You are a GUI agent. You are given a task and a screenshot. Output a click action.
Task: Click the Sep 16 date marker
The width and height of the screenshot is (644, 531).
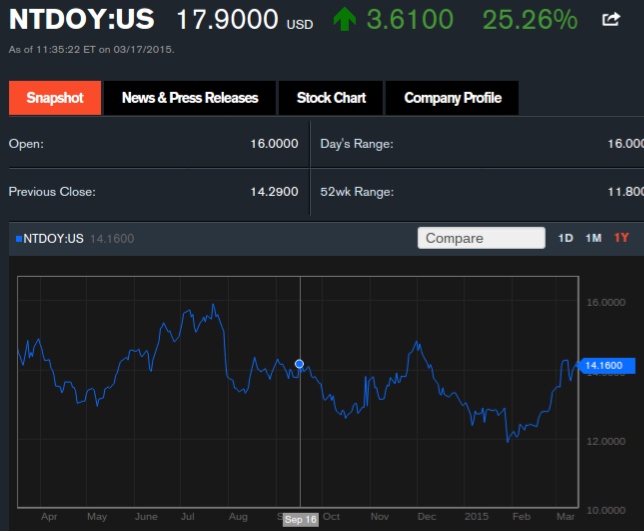pyautogui.click(x=300, y=520)
